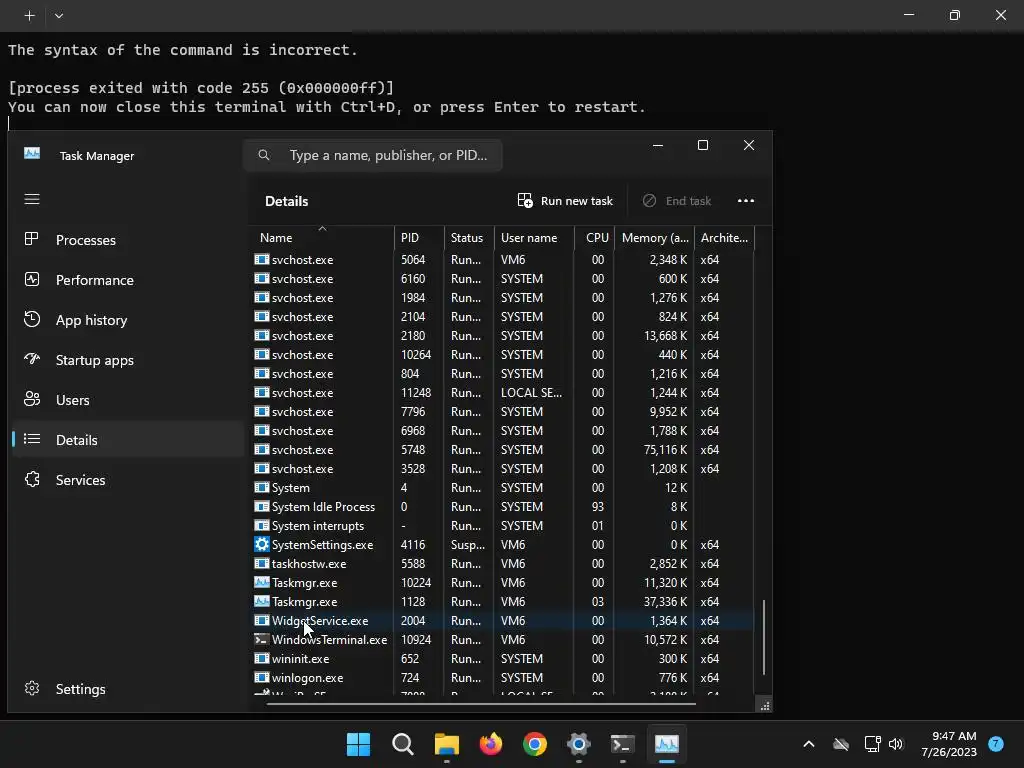
Task: Select Taskmgr.exe with PID 1128
Action: click(502, 601)
